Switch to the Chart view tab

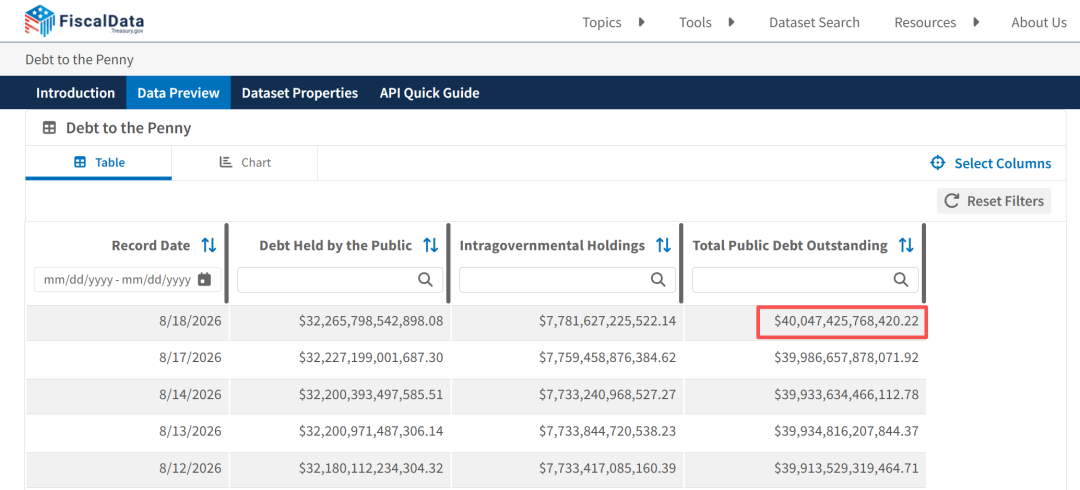tap(245, 163)
